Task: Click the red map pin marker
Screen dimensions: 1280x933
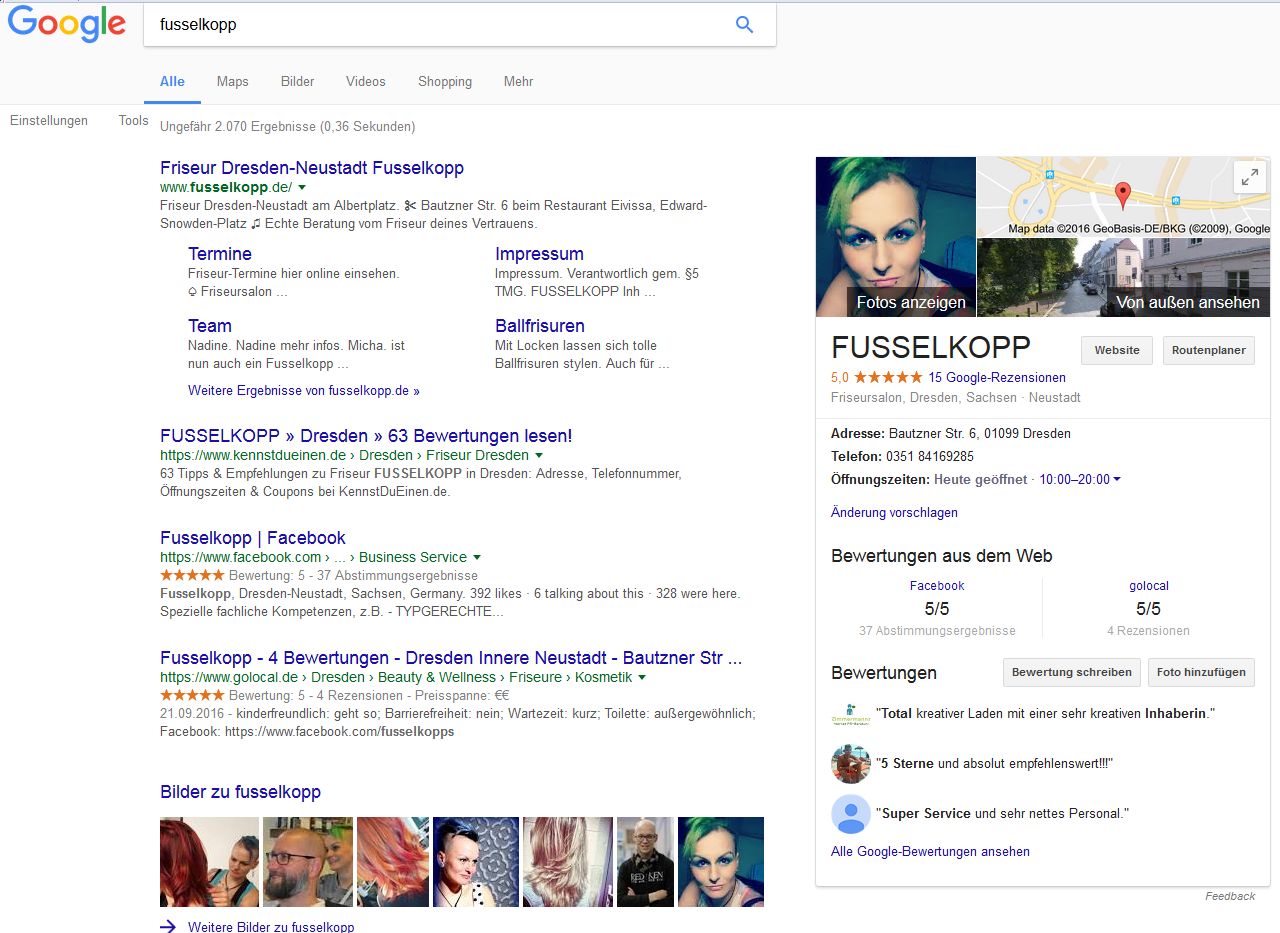Action: pos(1122,195)
